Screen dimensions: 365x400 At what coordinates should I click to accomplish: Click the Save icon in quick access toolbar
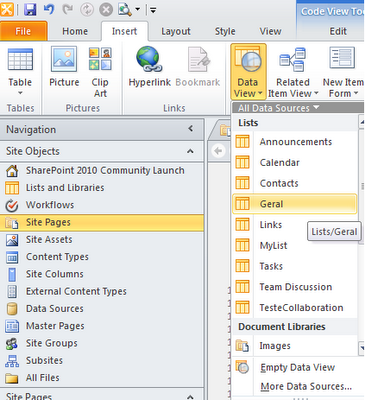30,10
